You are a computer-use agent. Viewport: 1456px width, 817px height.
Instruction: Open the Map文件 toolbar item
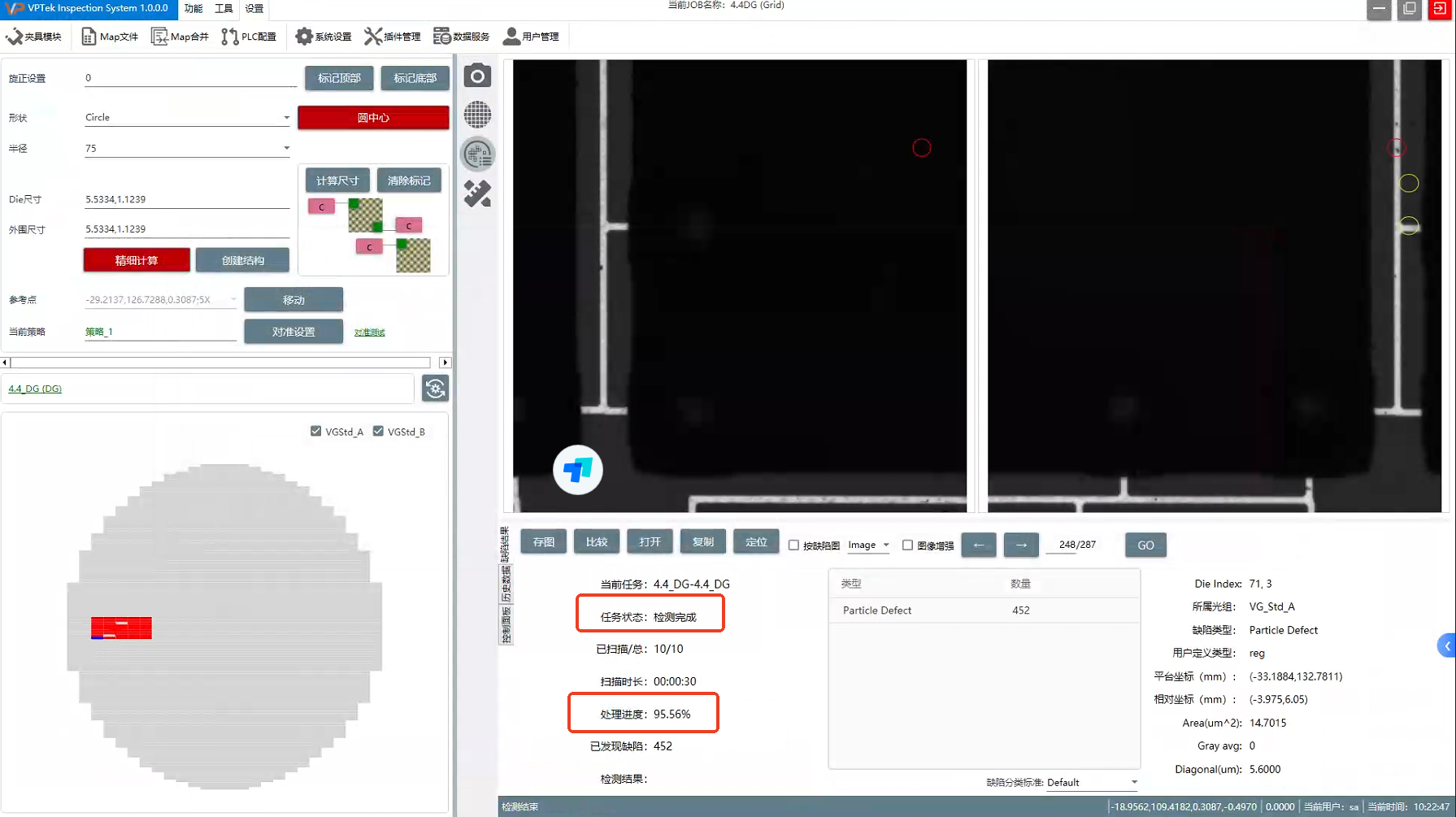tap(110, 37)
